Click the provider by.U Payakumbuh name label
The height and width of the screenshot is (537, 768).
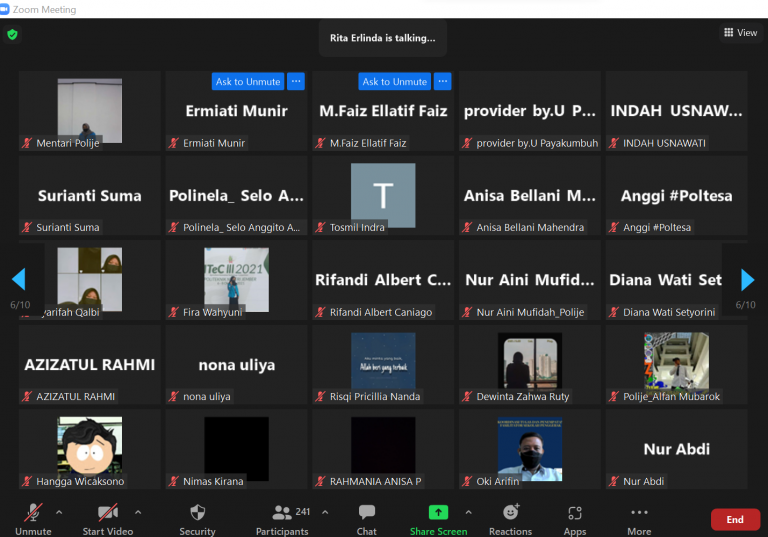[537, 143]
